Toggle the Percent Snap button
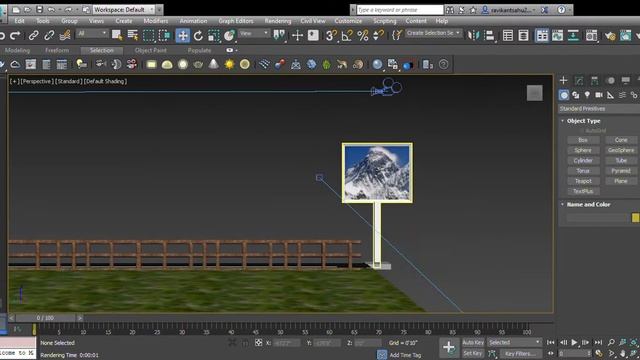The height and width of the screenshot is (360, 640). tap(362, 36)
